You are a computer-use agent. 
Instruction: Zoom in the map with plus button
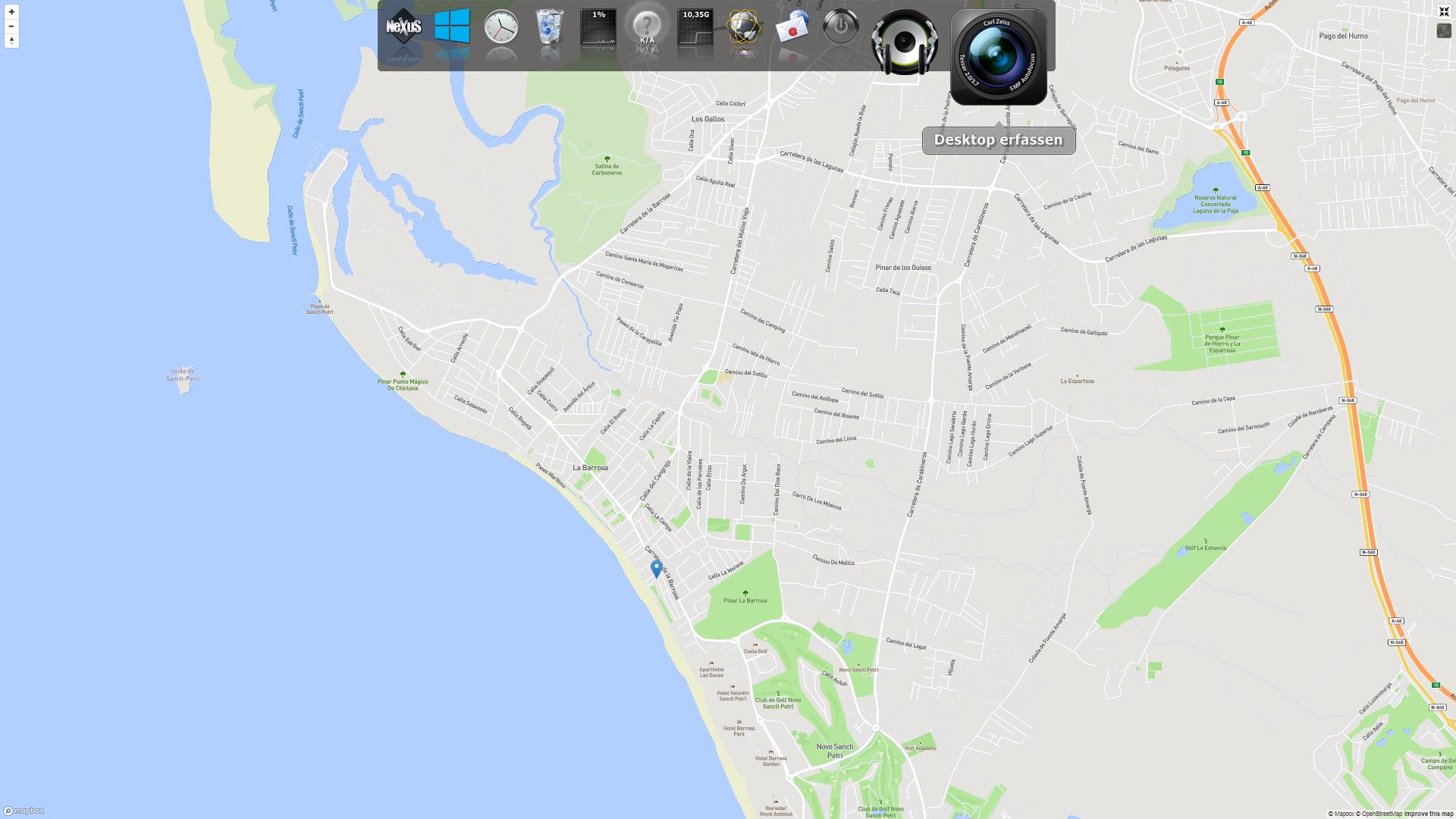pyautogui.click(x=11, y=12)
